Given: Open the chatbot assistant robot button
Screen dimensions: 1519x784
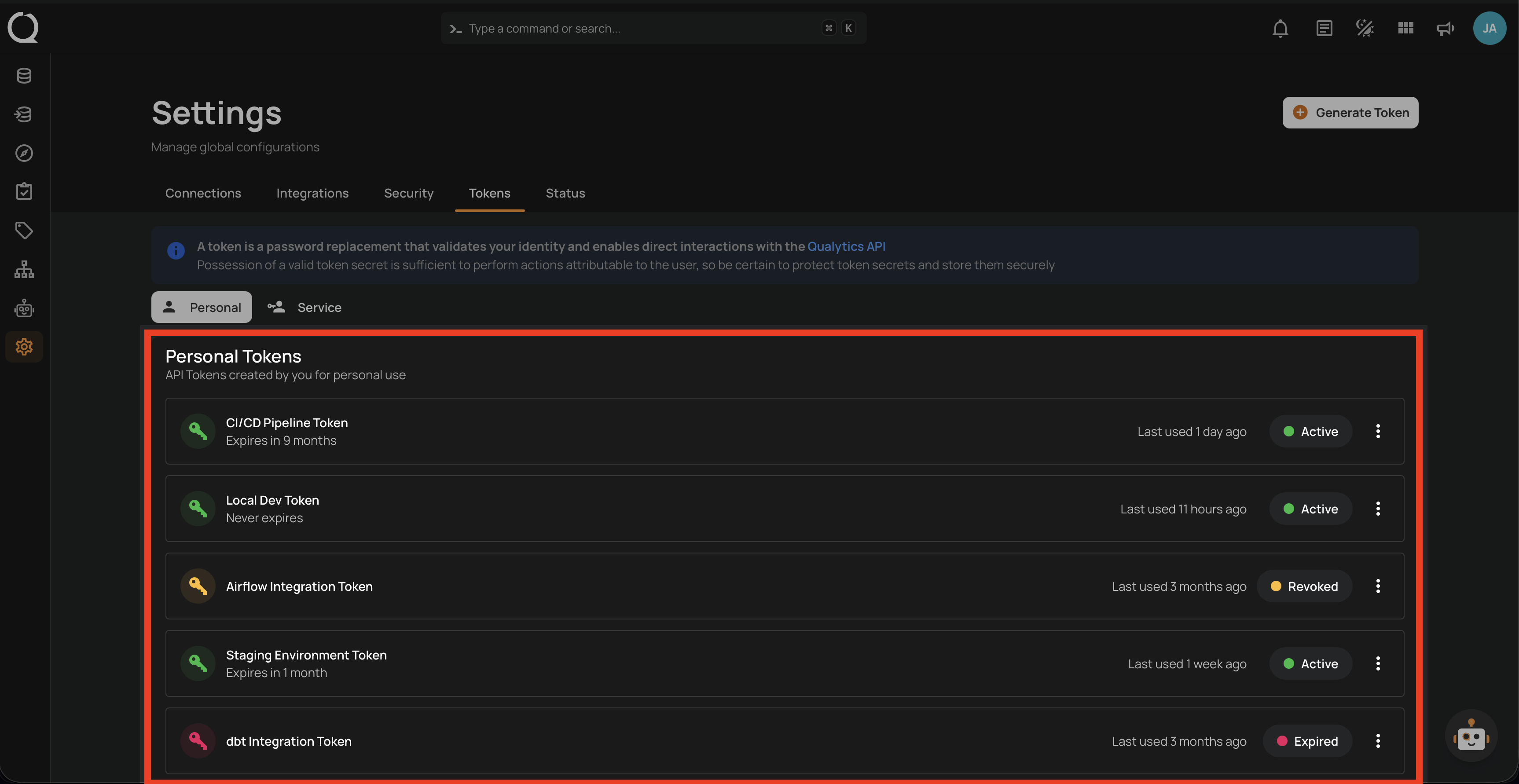Looking at the screenshot, I should 1471,736.
